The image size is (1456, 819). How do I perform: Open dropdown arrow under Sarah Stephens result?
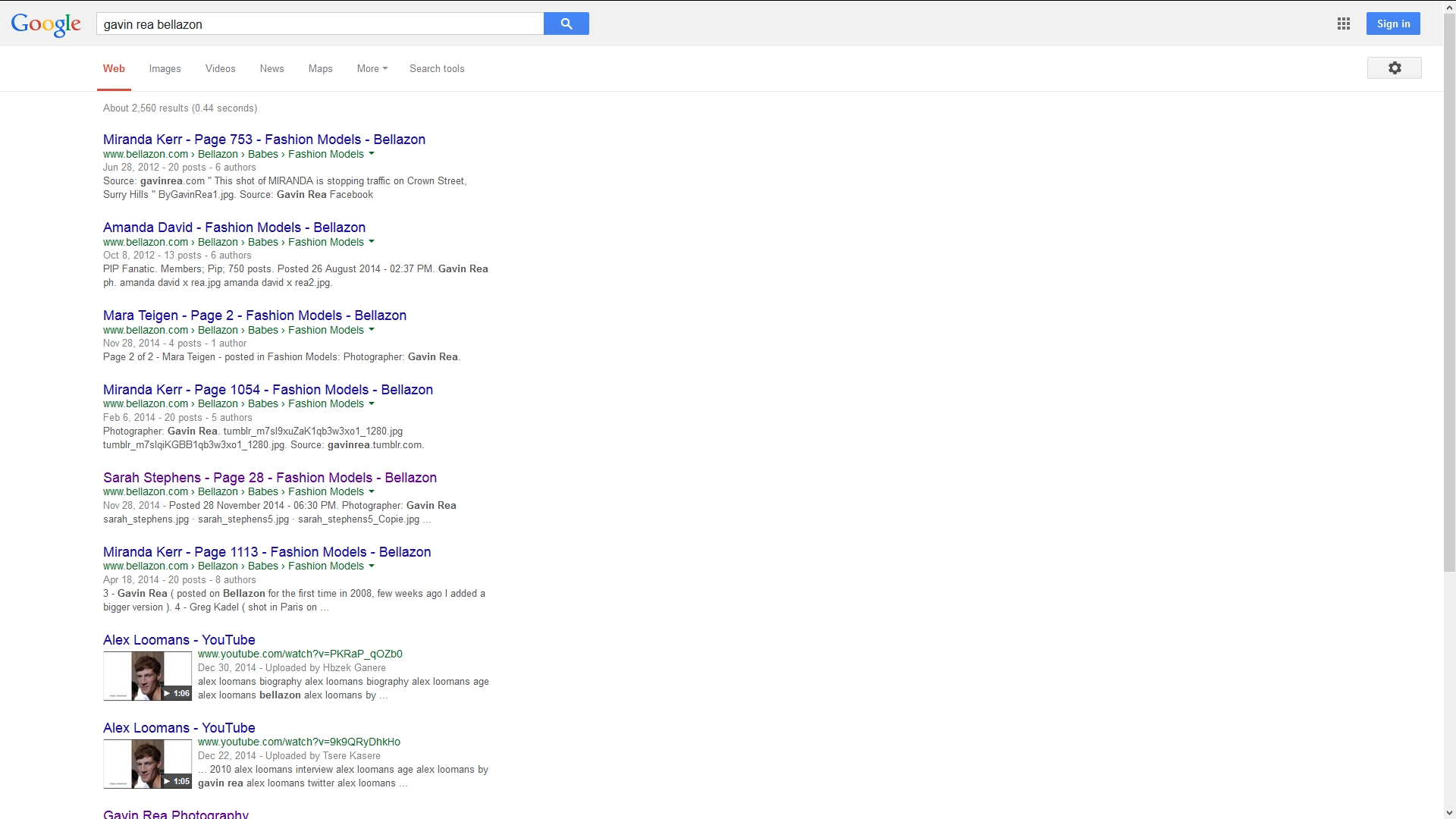click(372, 491)
